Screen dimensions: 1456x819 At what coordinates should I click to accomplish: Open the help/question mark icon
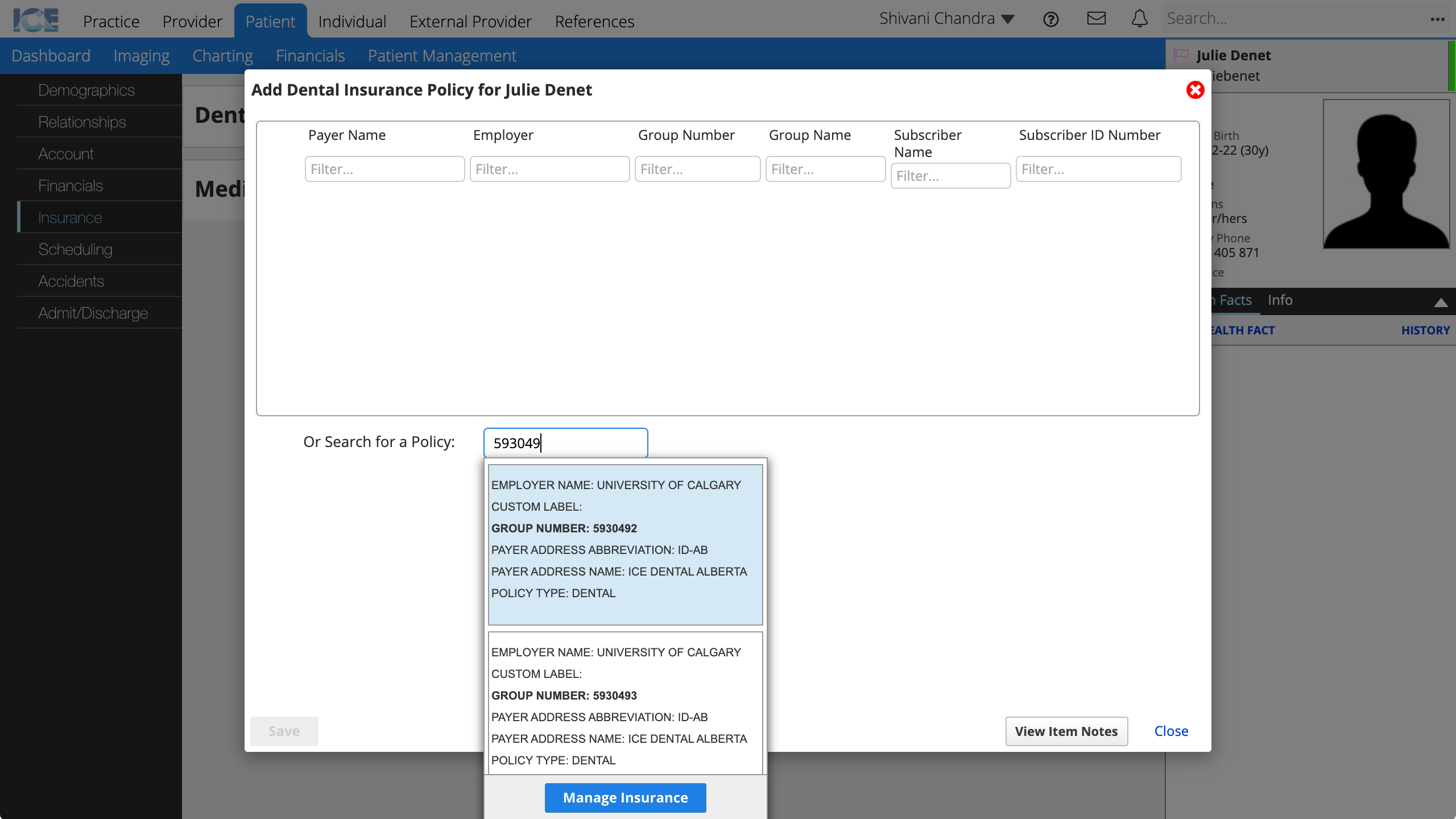[x=1051, y=18]
